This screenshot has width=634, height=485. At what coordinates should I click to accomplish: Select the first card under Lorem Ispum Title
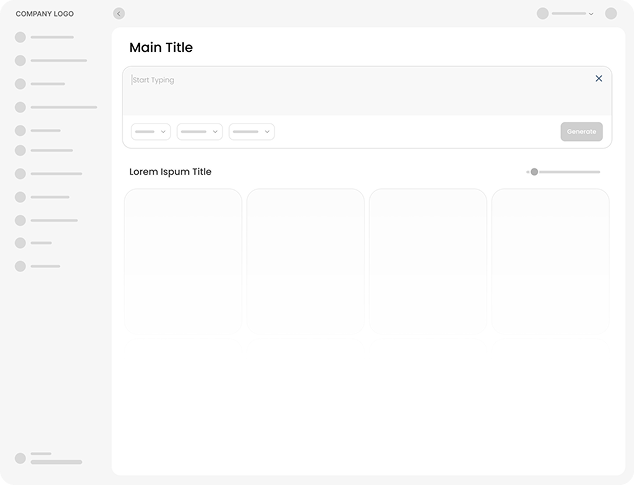[183, 258]
